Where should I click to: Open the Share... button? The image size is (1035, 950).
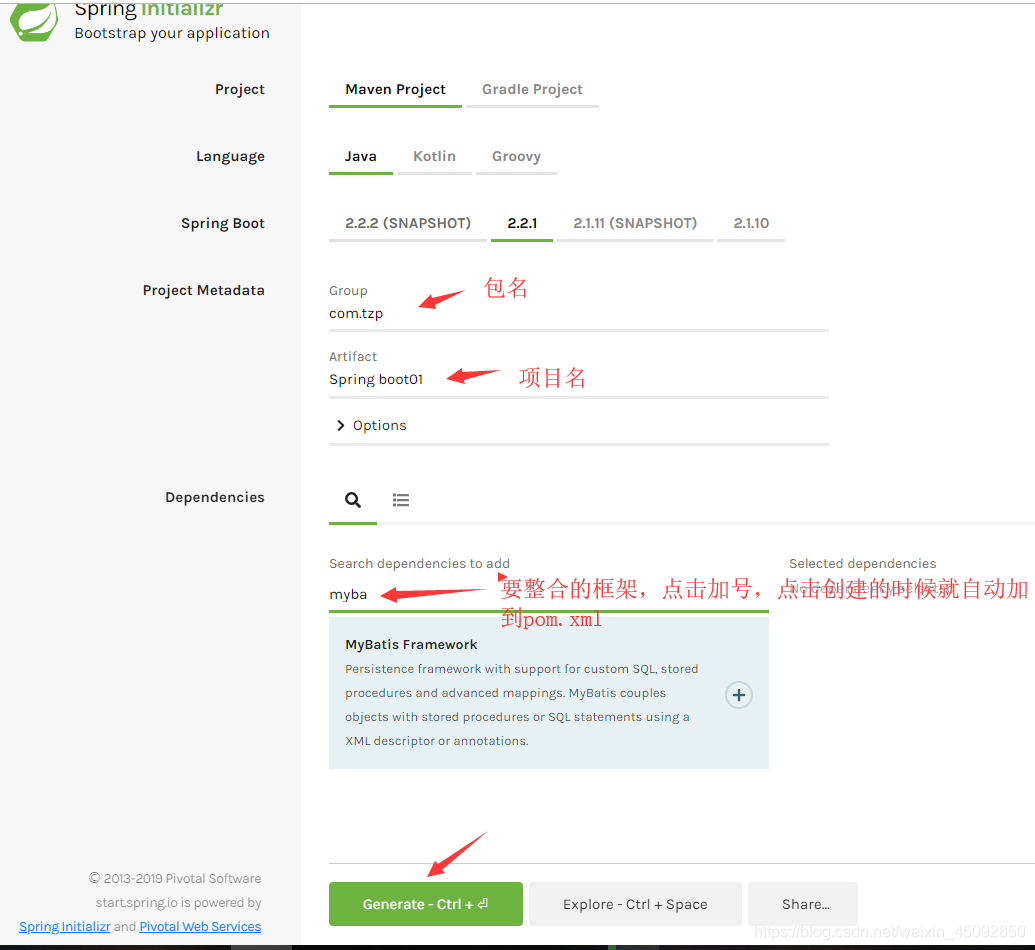tap(803, 904)
